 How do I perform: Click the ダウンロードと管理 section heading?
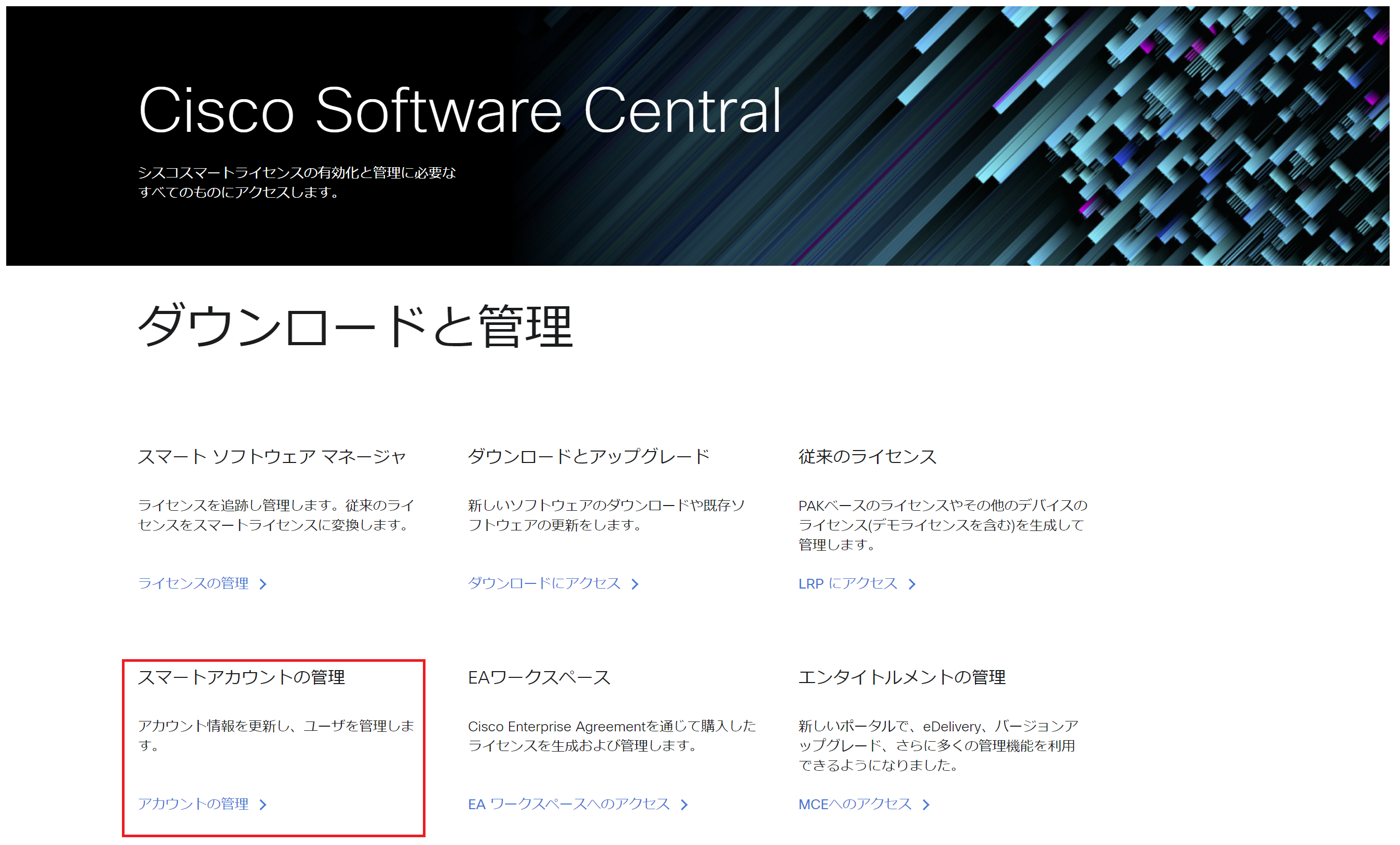tap(355, 325)
